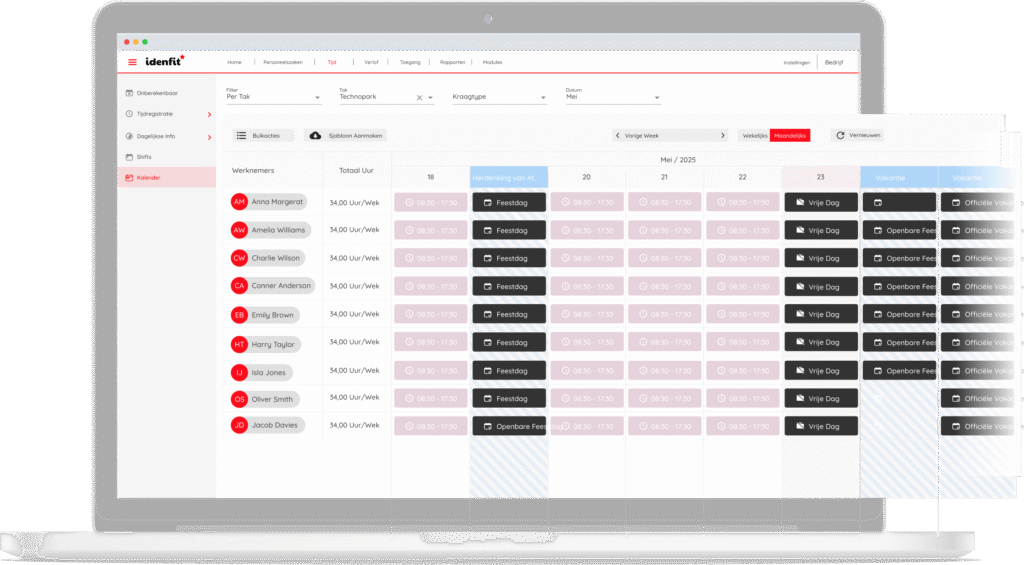Image resolution: width=1024 pixels, height=565 pixels.
Task: Click the Vernieuwen refresh icon
Action: pos(841,135)
